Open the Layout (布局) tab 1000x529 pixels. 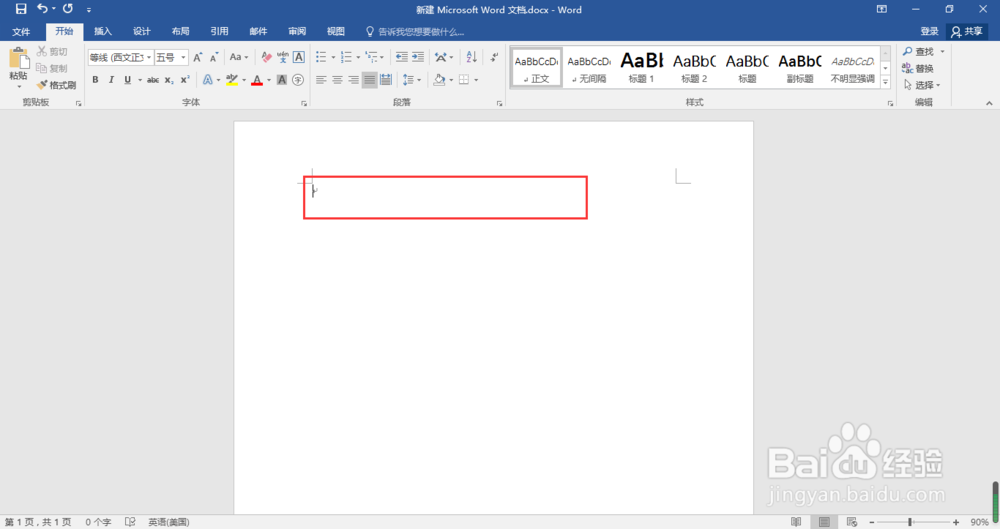pyautogui.click(x=180, y=31)
